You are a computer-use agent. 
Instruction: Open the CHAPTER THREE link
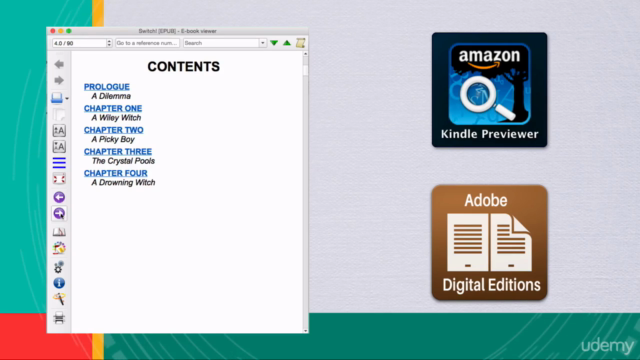tap(118, 151)
